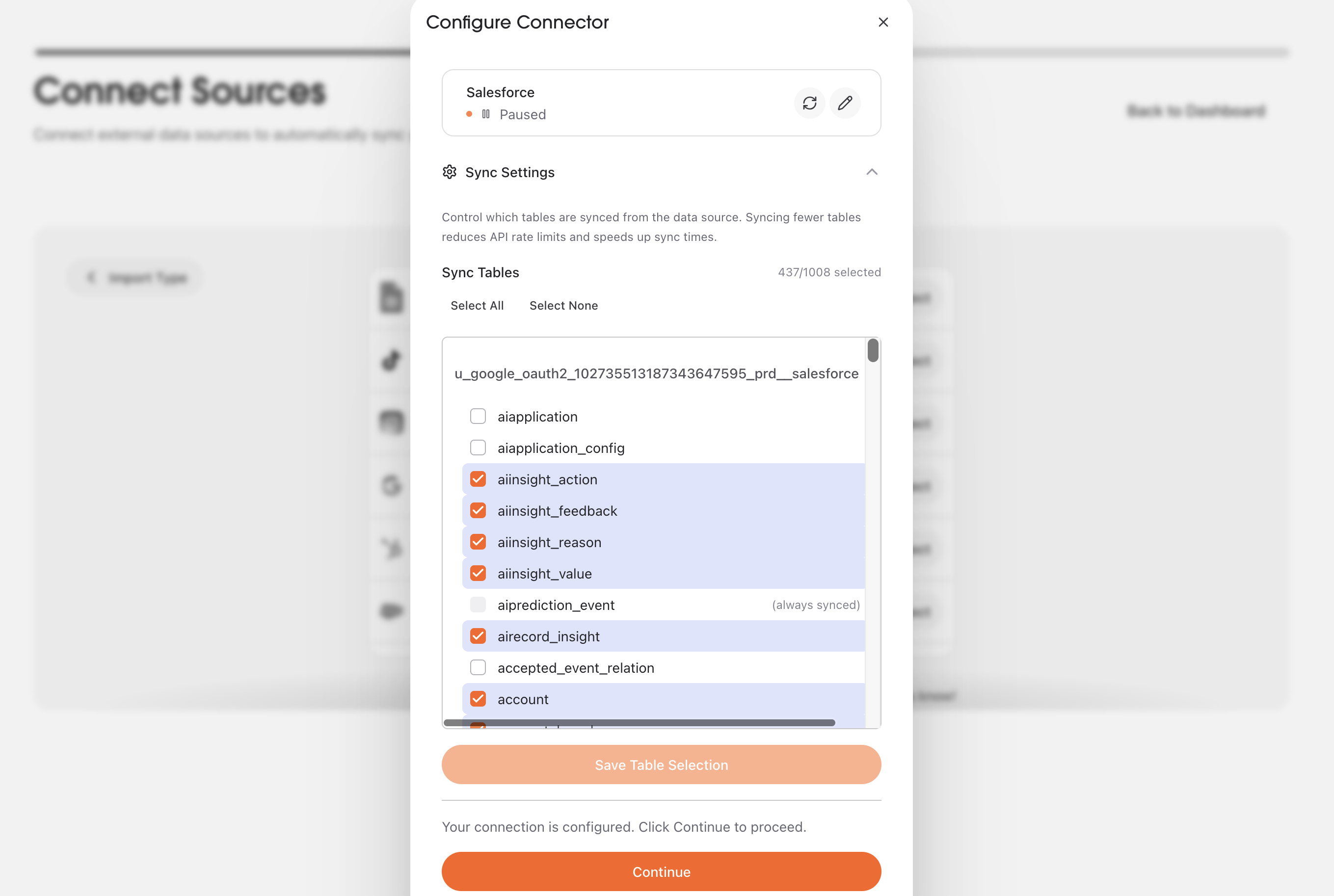Toggle the accepted_event_relation checkbox
1334x896 pixels.
point(477,667)
